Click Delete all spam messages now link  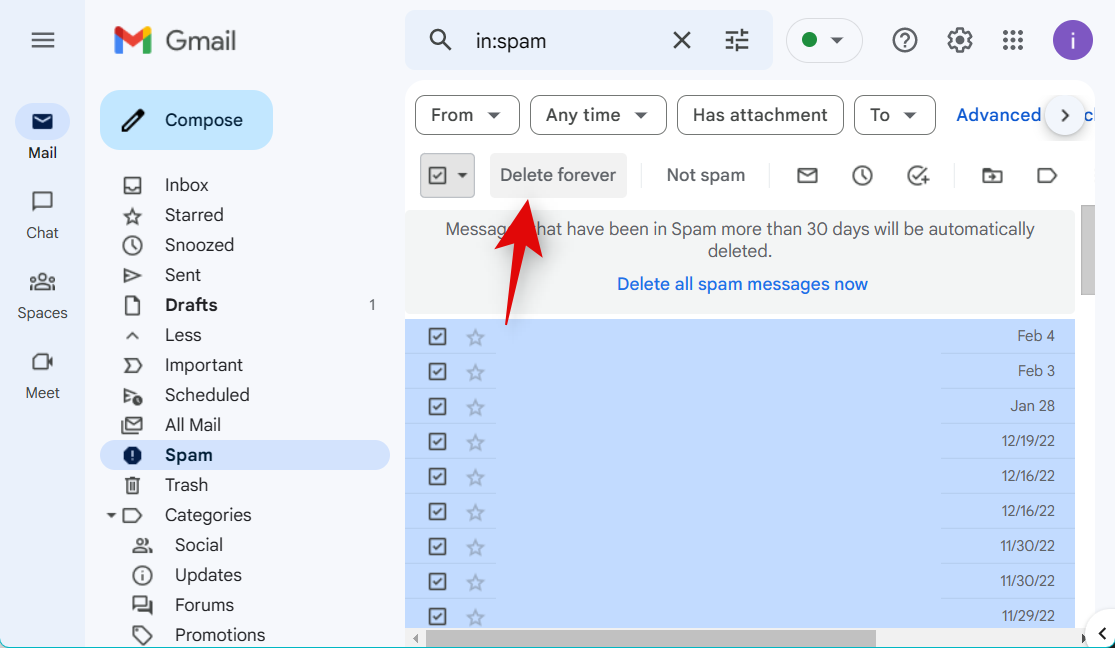[x=742, y=284]
